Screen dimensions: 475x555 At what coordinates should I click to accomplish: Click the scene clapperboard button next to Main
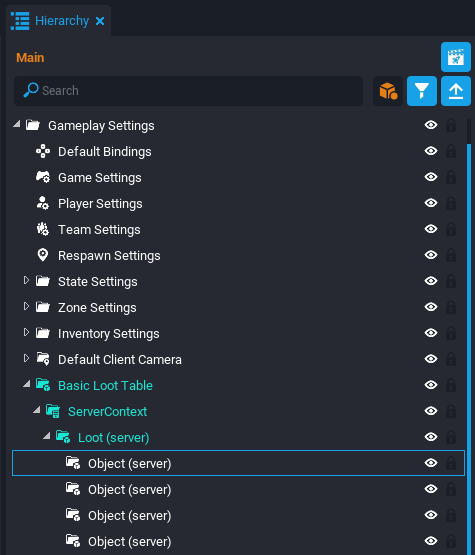[x=456, y=57]
